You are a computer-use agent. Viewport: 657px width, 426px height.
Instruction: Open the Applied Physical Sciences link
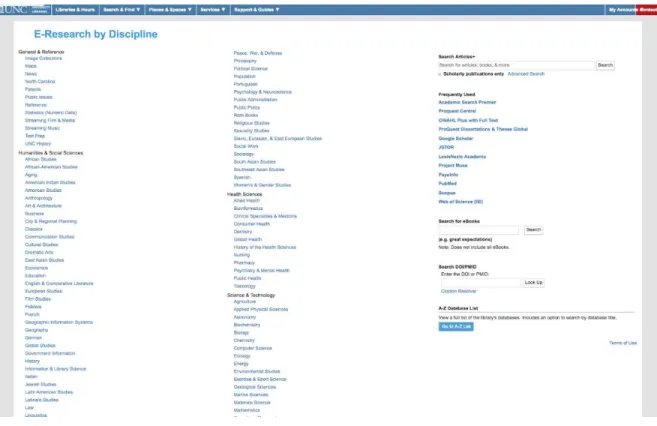tap(261, 310)
